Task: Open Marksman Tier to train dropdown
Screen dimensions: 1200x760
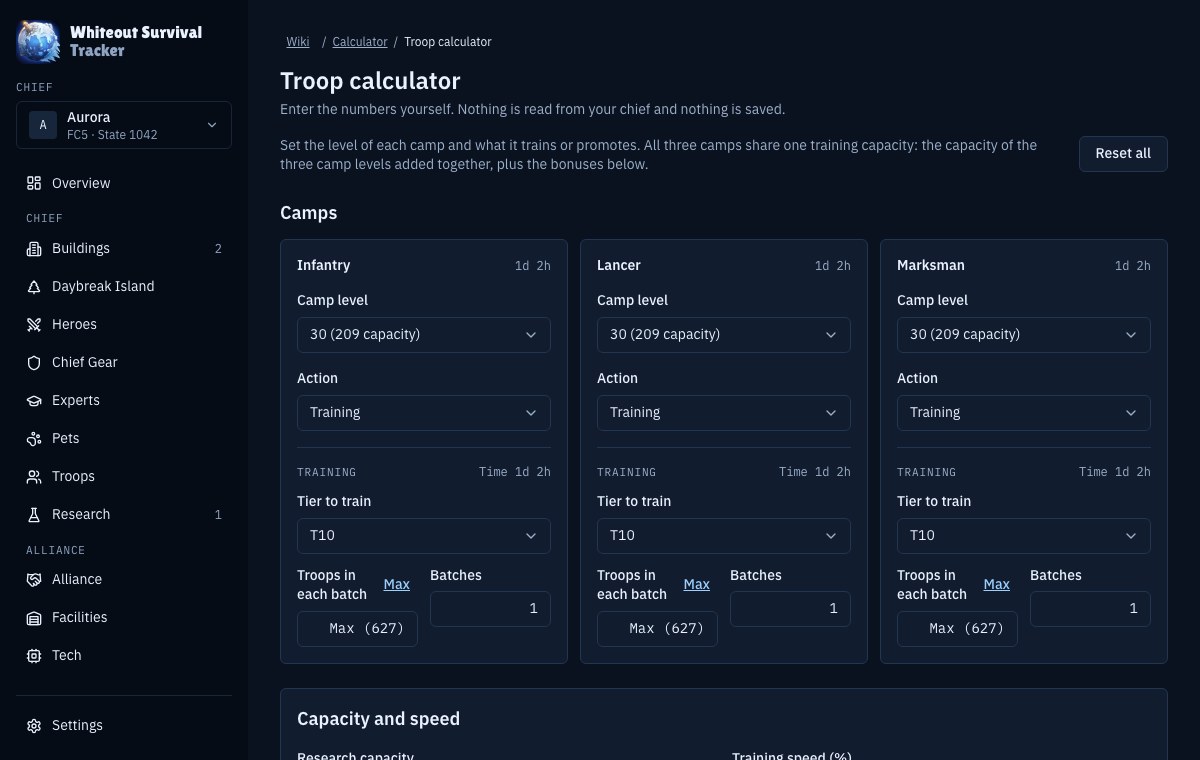Action: pos(1024,535)
